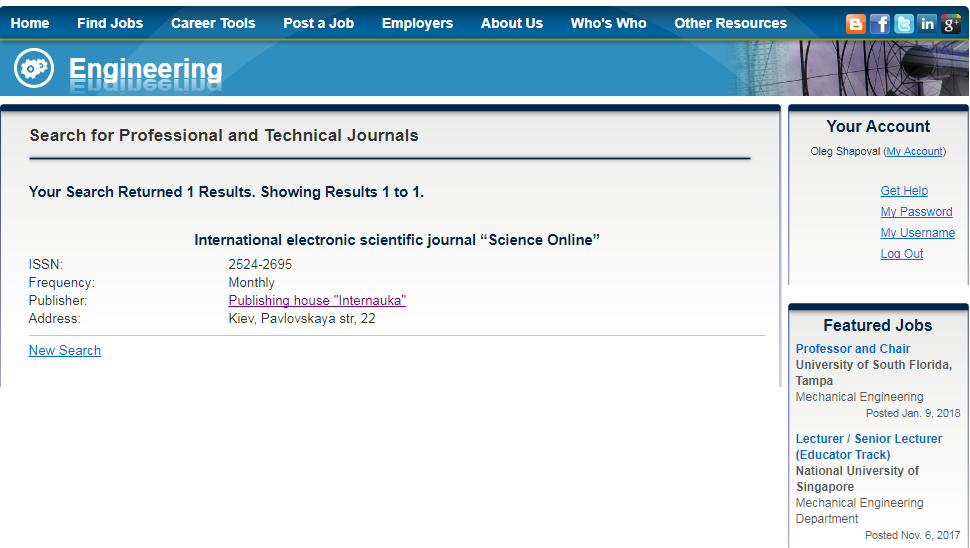Click the user name Oleg Shapoval

tap(845, 152)
